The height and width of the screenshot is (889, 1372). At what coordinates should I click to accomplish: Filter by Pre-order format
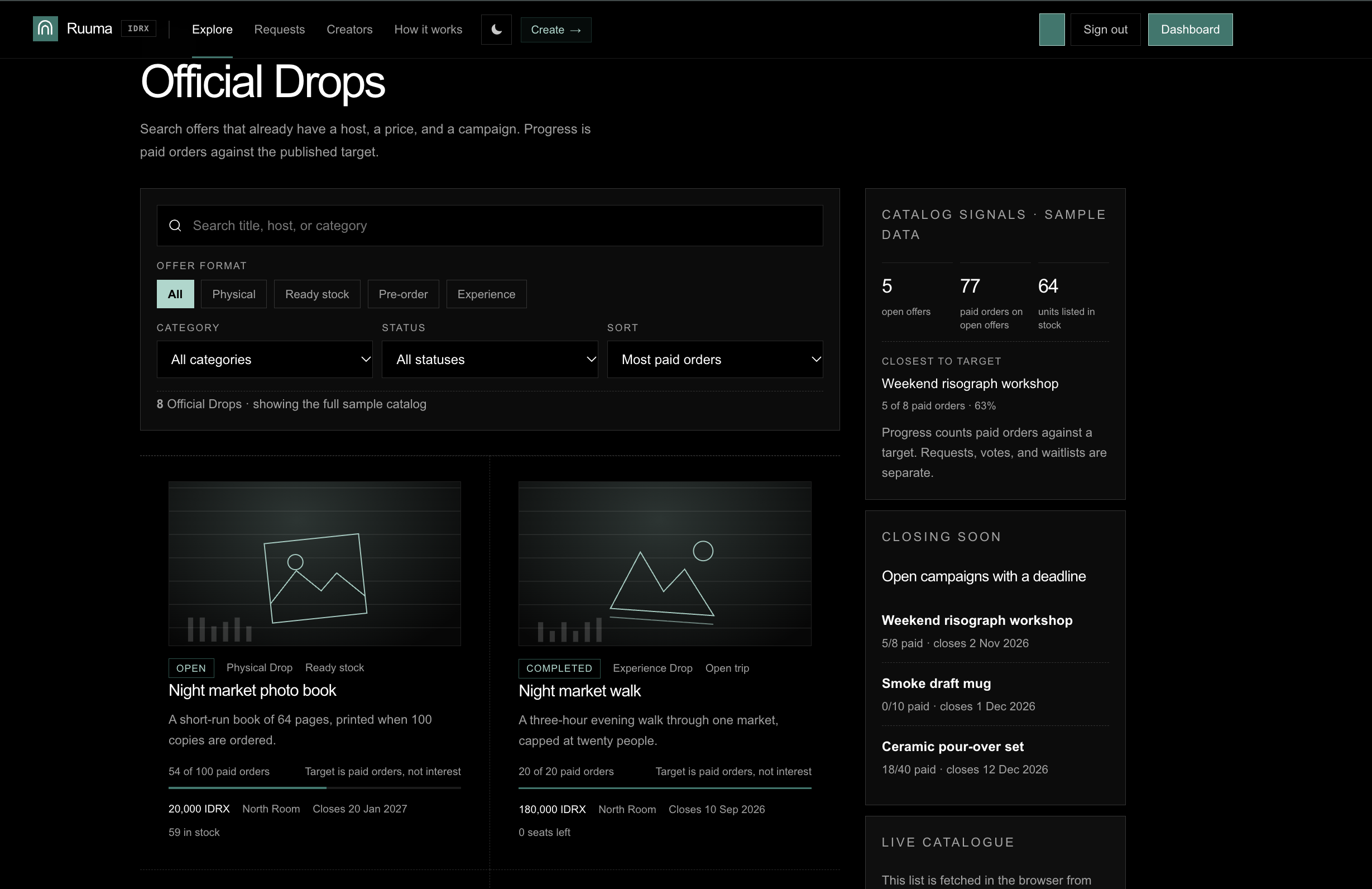403,294
